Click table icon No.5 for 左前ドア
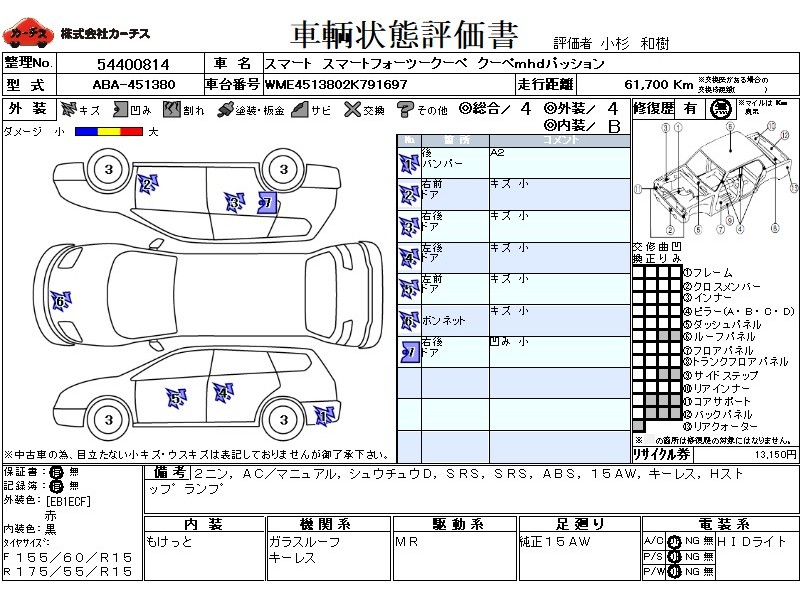Screen dimensions: 800x600 (409, 289)
